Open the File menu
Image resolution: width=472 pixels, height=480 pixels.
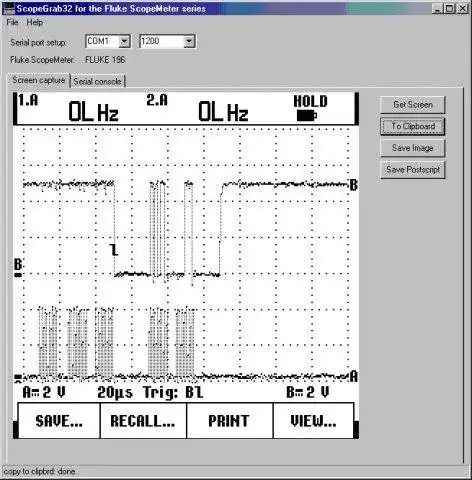point(12,23)
